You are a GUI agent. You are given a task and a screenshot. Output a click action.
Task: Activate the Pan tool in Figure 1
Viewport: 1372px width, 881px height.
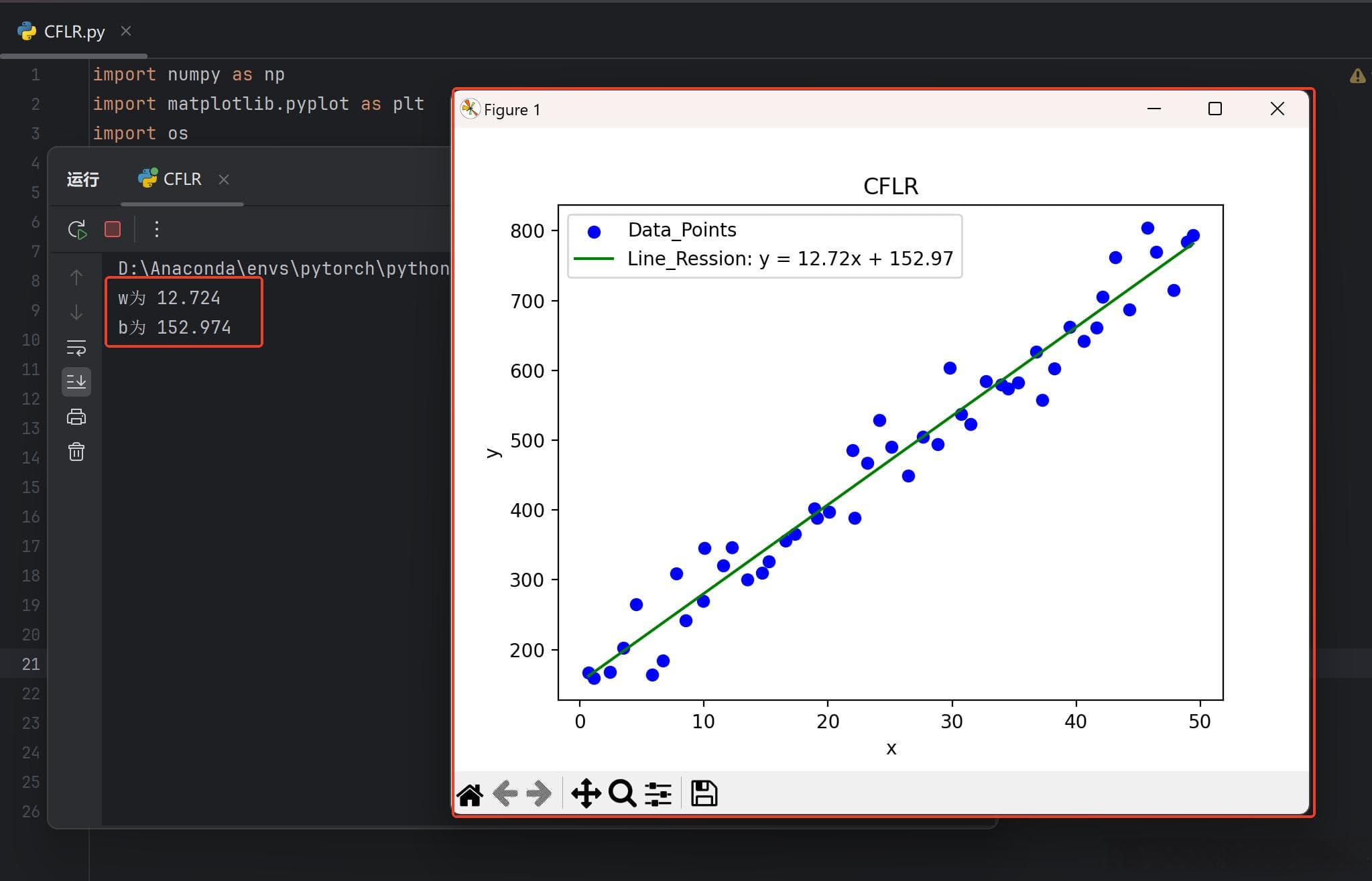(x=586, y=793)
